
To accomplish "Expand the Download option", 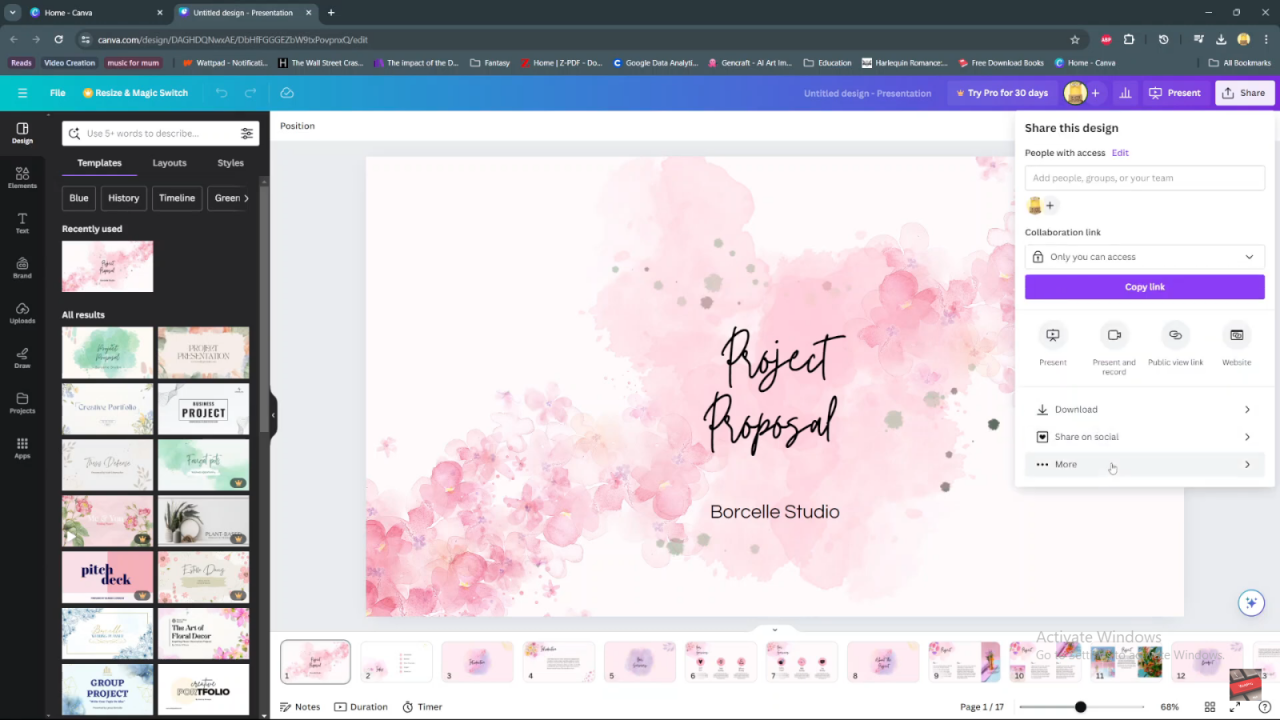I will click(x=1145, y=409).
